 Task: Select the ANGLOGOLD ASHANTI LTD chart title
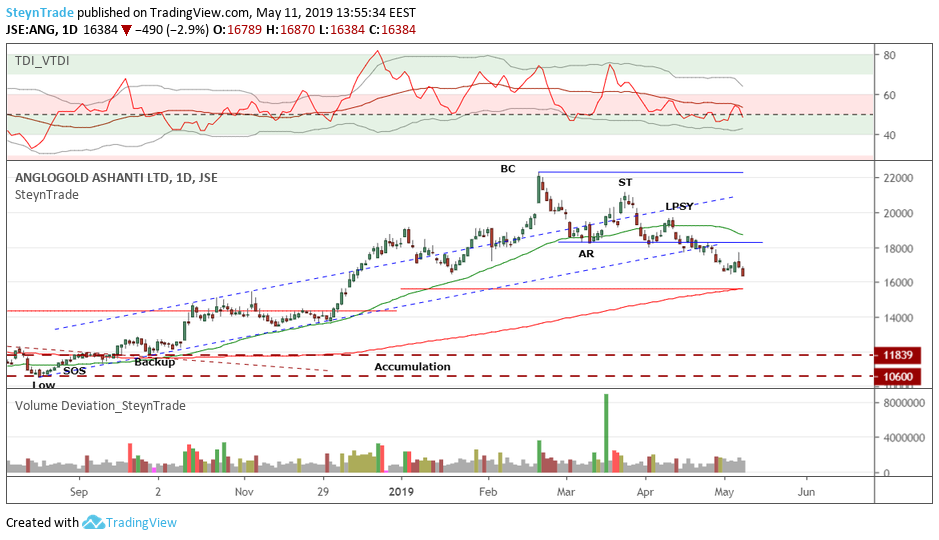click(x=116, y=178)
